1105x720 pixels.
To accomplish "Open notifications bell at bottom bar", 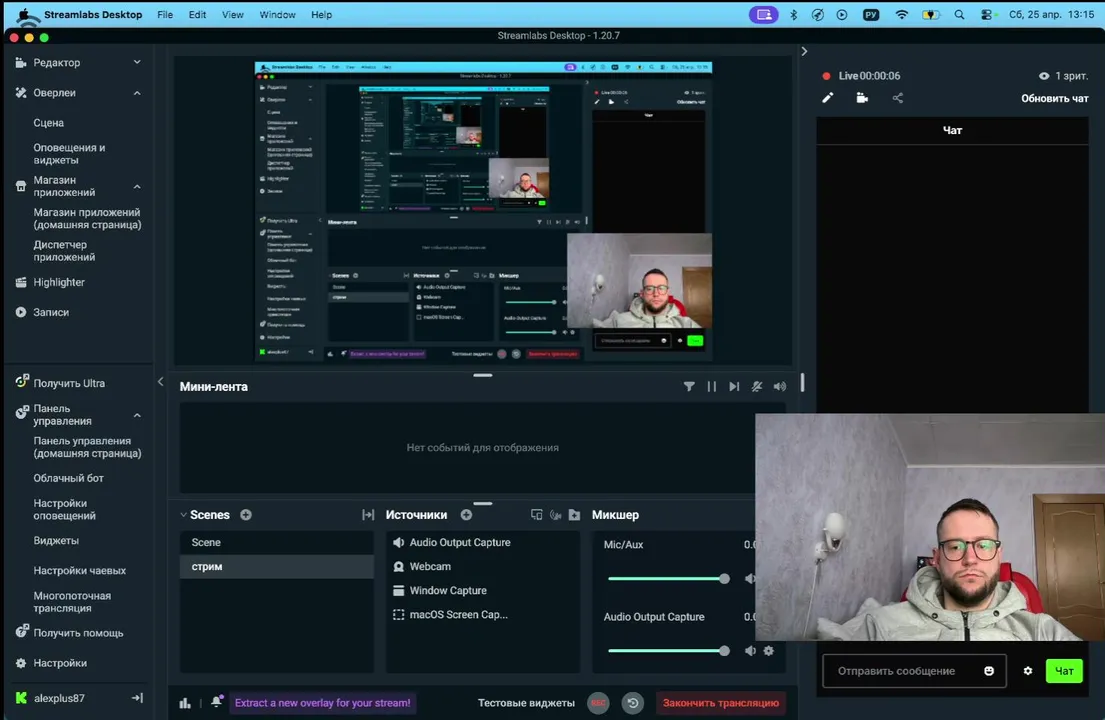I will tap(216, 702).
